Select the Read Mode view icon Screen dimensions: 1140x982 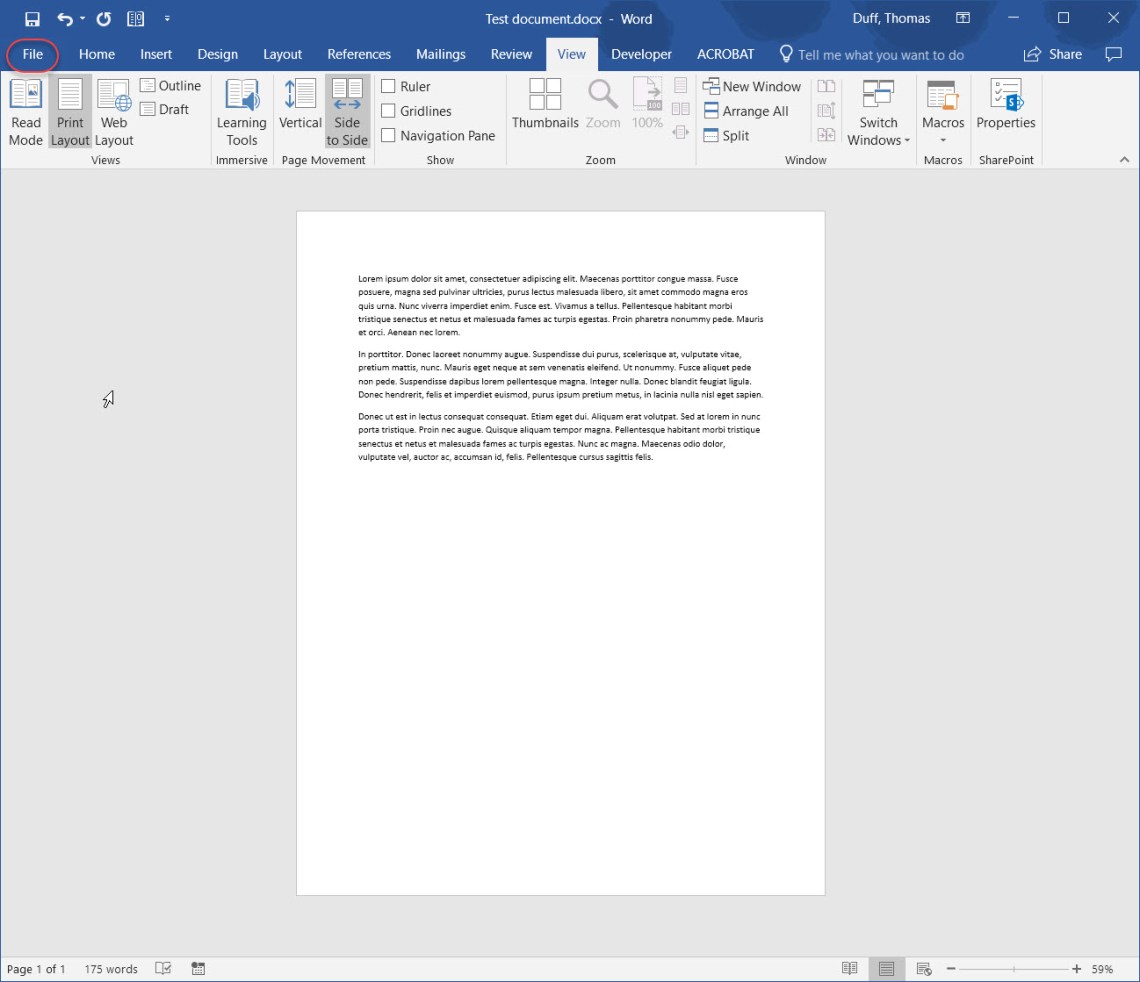[x=25, y=110]
